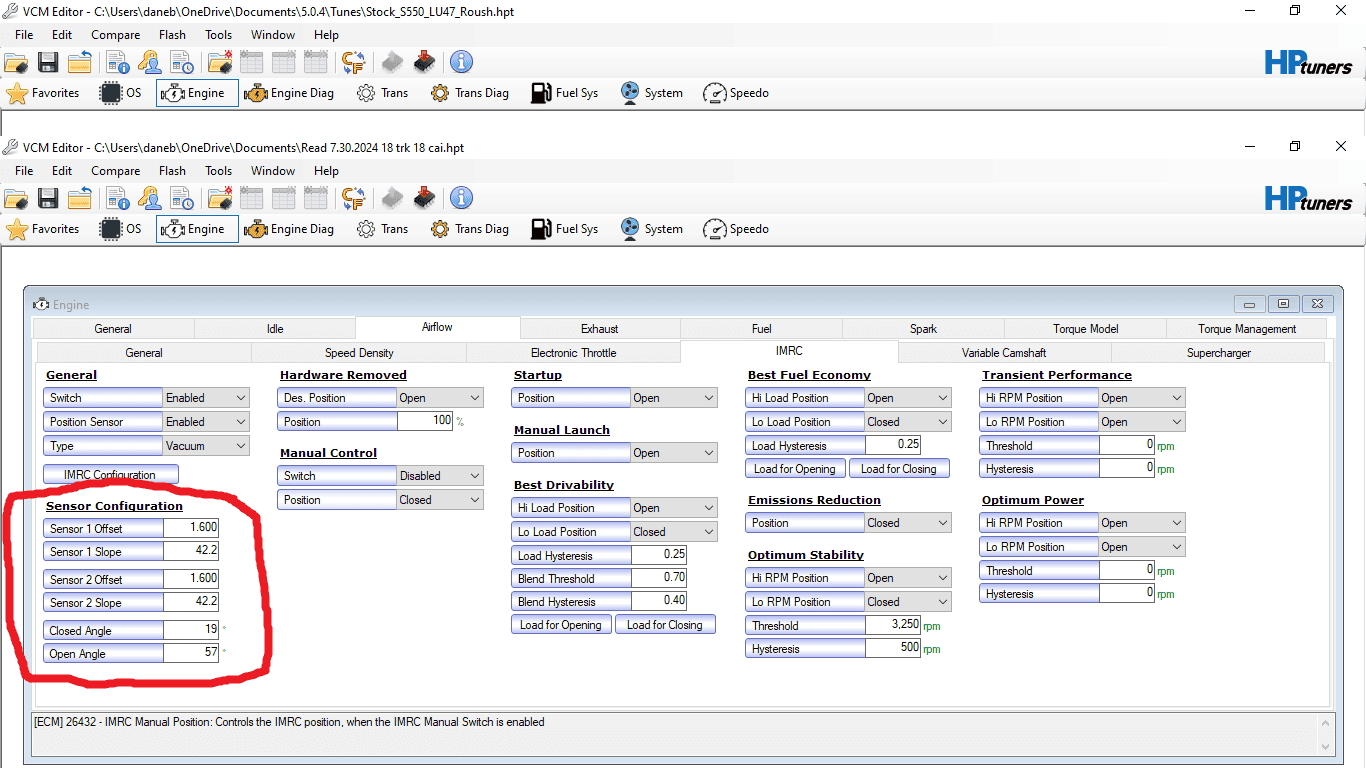Click the document with clock icon in the front window
1366x768 pixels.
pos(181,198)
